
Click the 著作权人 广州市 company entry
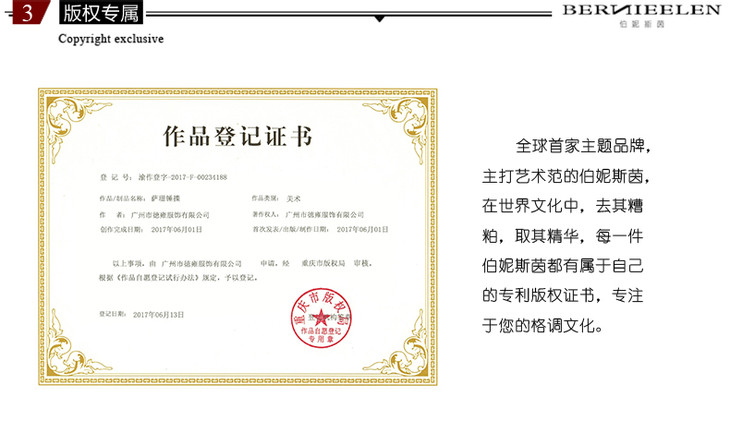pos(308,215)
